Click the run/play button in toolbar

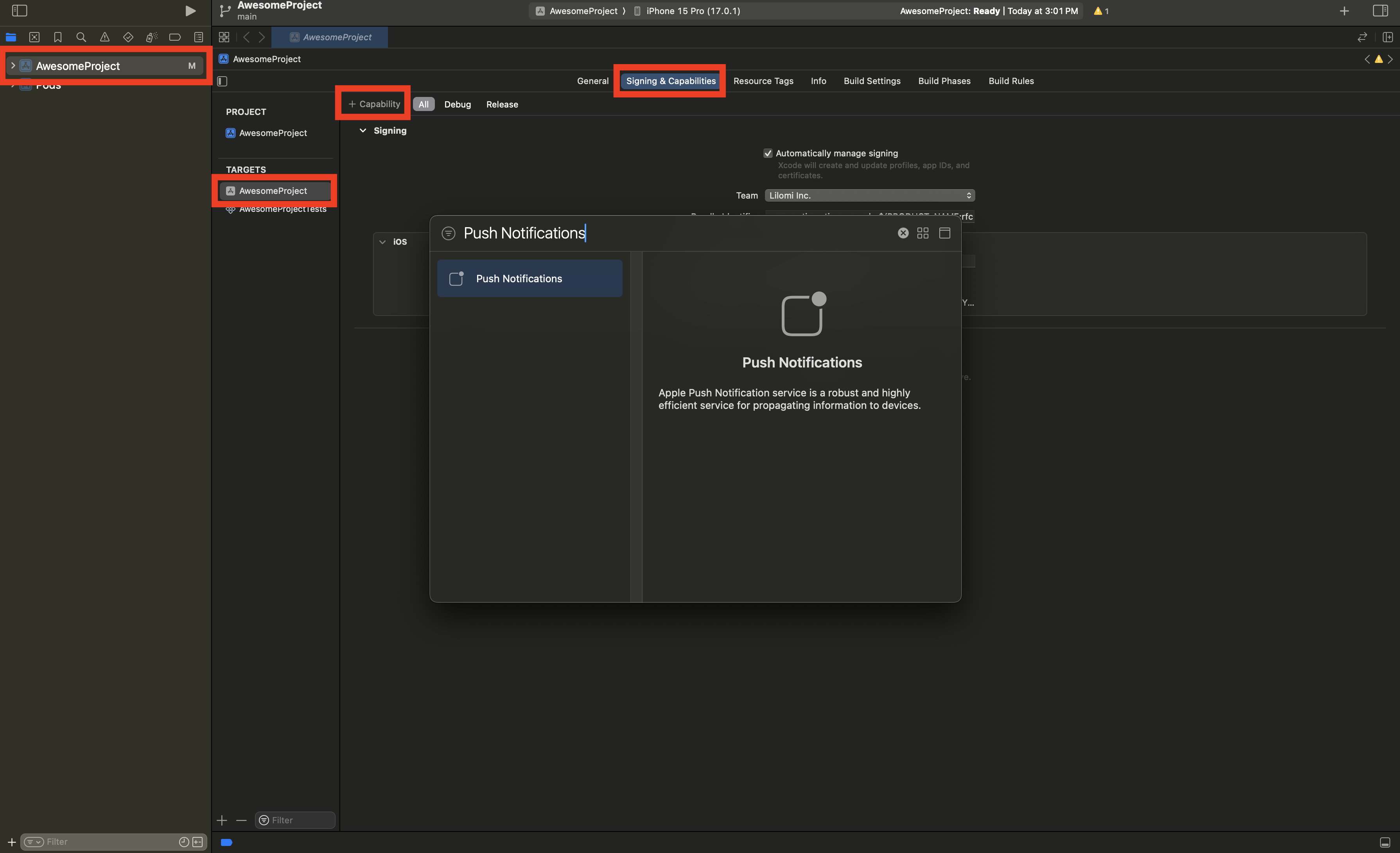[188, 11]
